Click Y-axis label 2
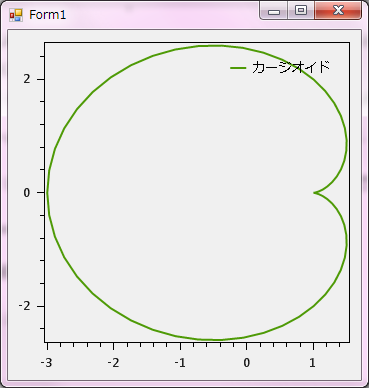The width and height of the screenshot is (369, 388). coord(27,79)
